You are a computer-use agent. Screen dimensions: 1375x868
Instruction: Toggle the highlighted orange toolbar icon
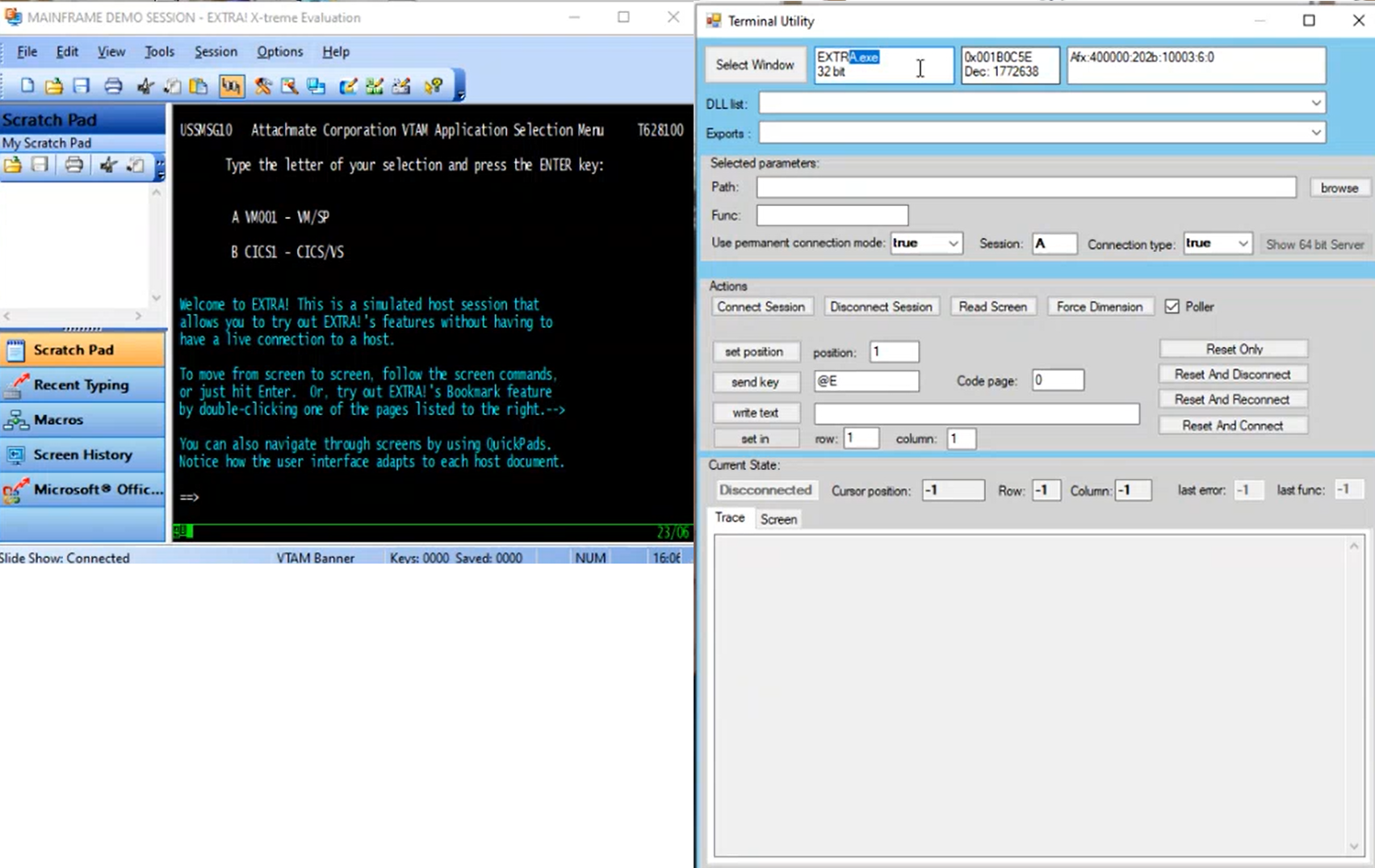pos(232,86)
